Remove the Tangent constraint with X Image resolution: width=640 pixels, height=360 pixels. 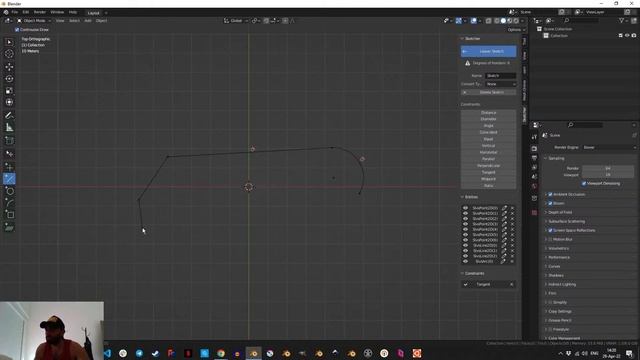click(511, 284)
